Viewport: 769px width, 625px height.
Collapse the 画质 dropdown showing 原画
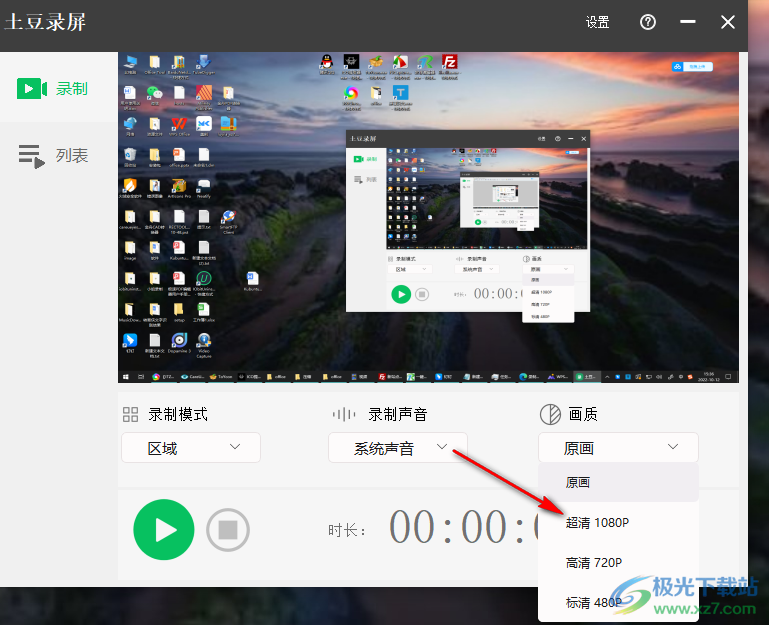(x=618, y=447)
